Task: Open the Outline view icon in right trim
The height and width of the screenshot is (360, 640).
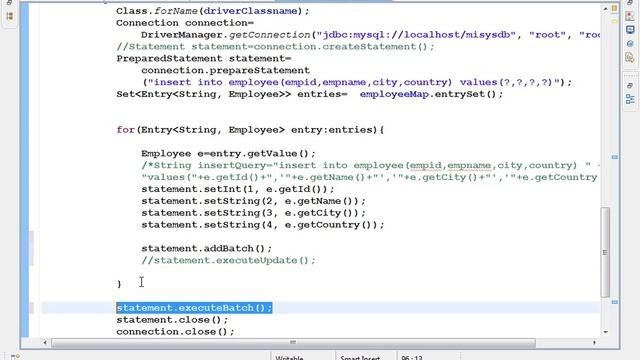Action: pos(630,99)
